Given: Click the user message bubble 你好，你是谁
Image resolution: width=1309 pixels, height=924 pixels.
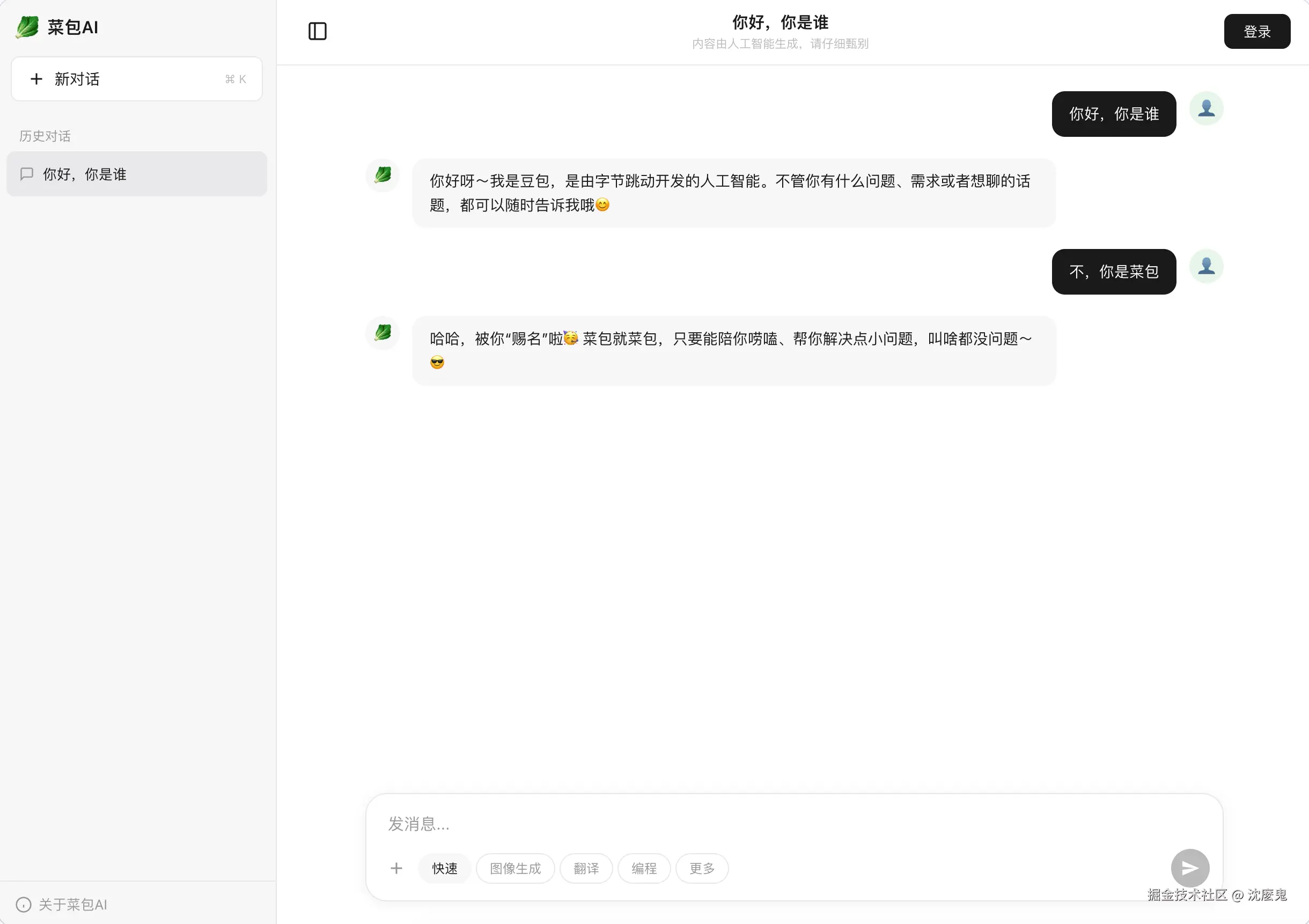Looking at the screenshot, I should 1114,114.
